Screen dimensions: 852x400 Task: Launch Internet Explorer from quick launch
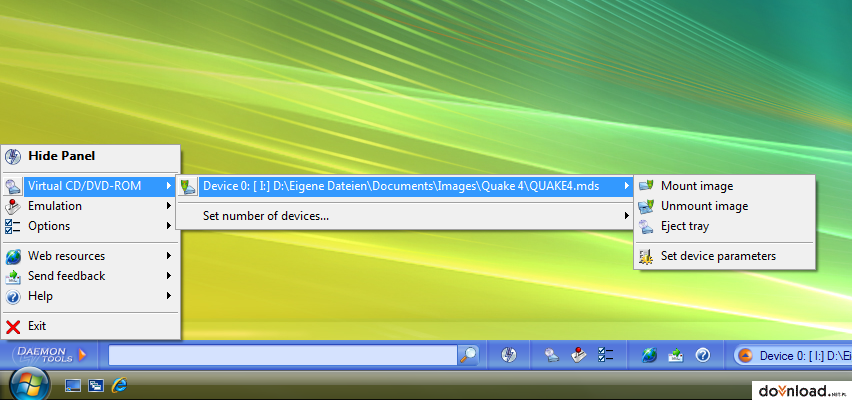click(120, 385)
